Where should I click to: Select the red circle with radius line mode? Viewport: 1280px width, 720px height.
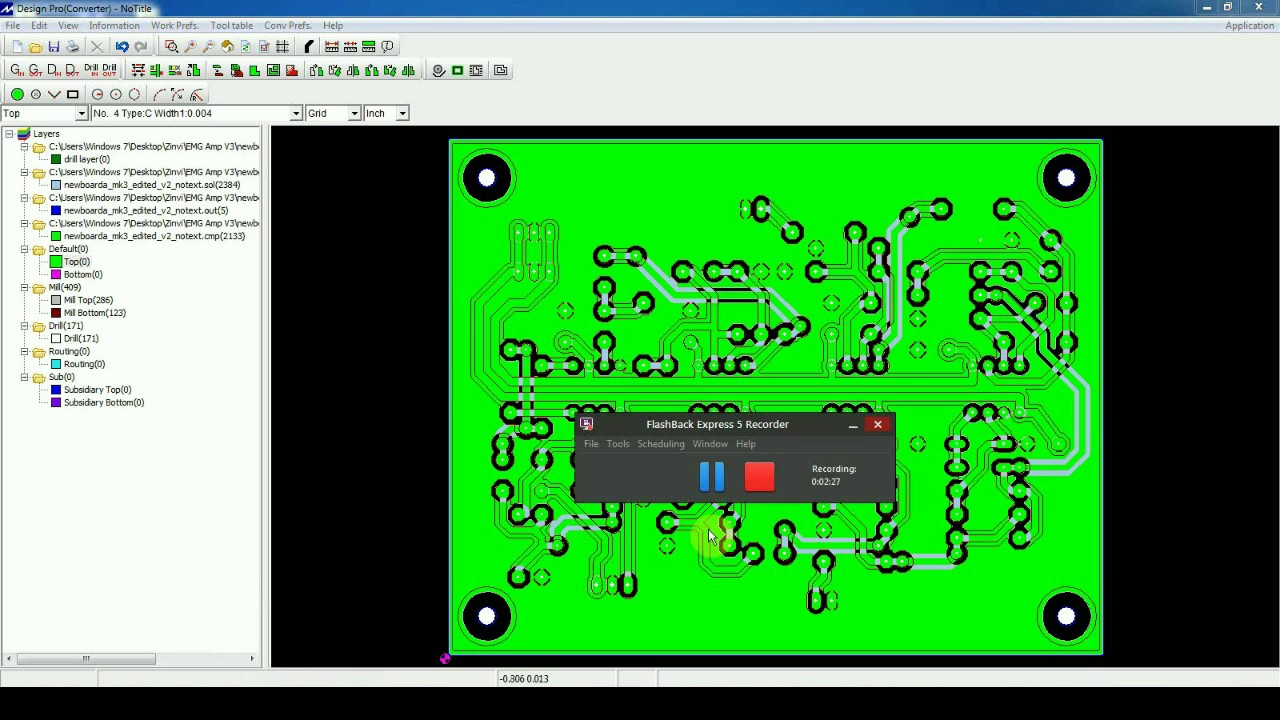[97, 94]
